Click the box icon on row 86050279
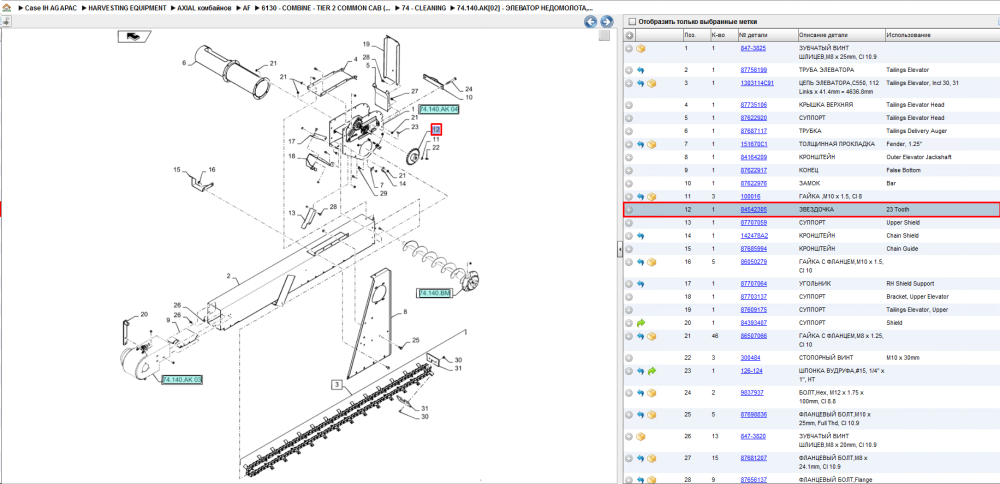The image size is (1000, 484). tap(651, 262)
